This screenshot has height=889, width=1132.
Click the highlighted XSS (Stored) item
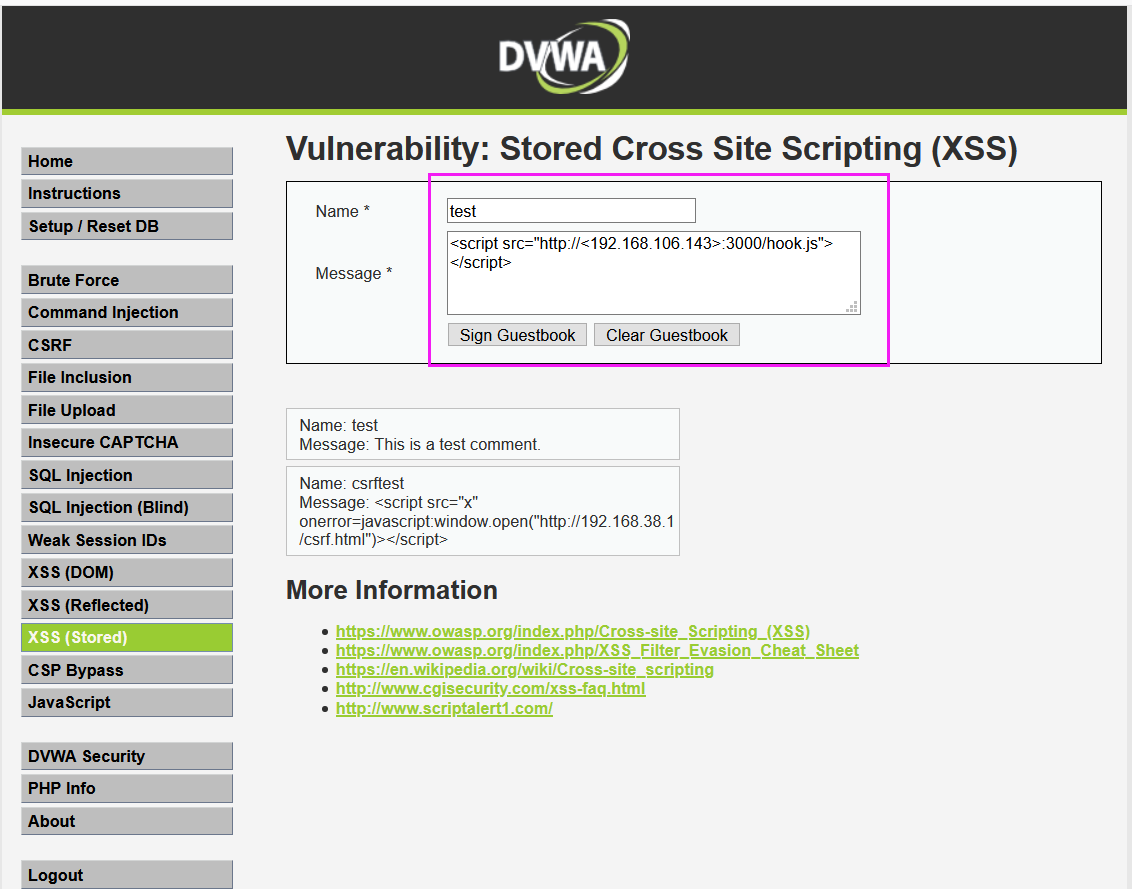[127, 638]
